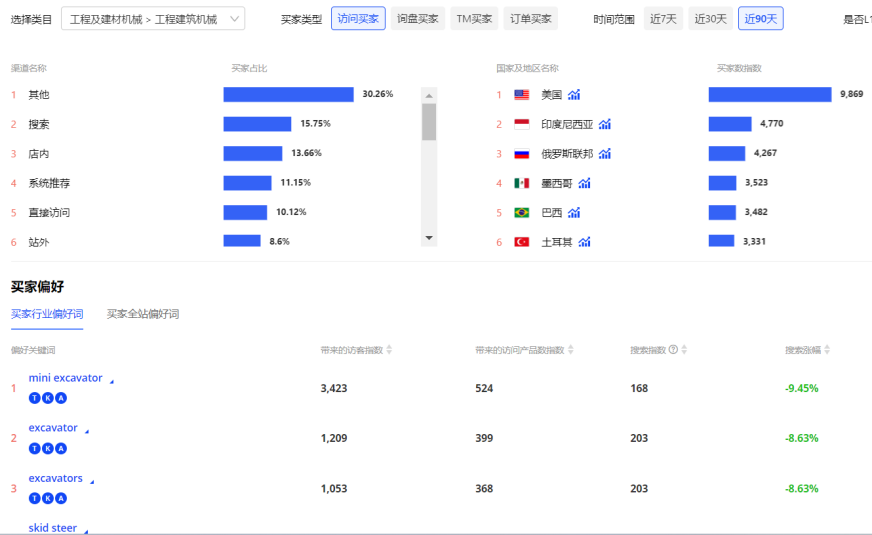Click the T badge under excavator
The height and width of the screenshot is (535, 872).
(x=34, y=448)
